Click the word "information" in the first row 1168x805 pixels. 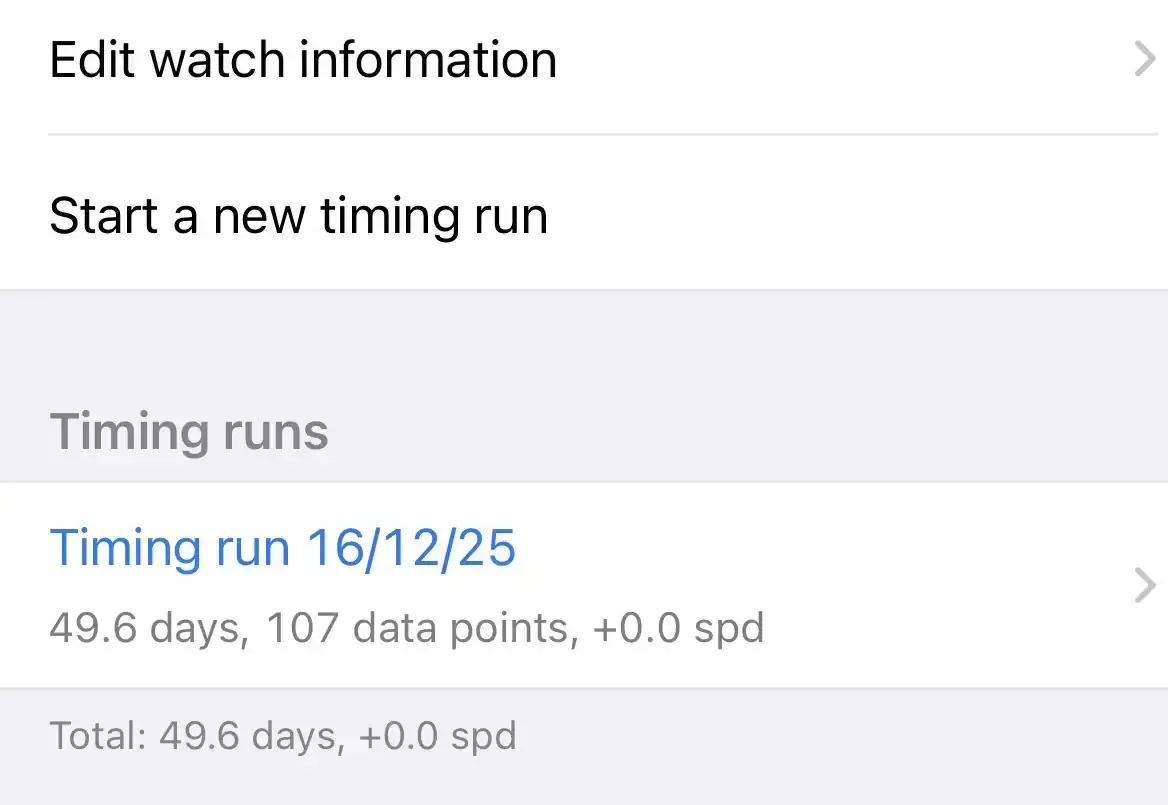(428, 60)
